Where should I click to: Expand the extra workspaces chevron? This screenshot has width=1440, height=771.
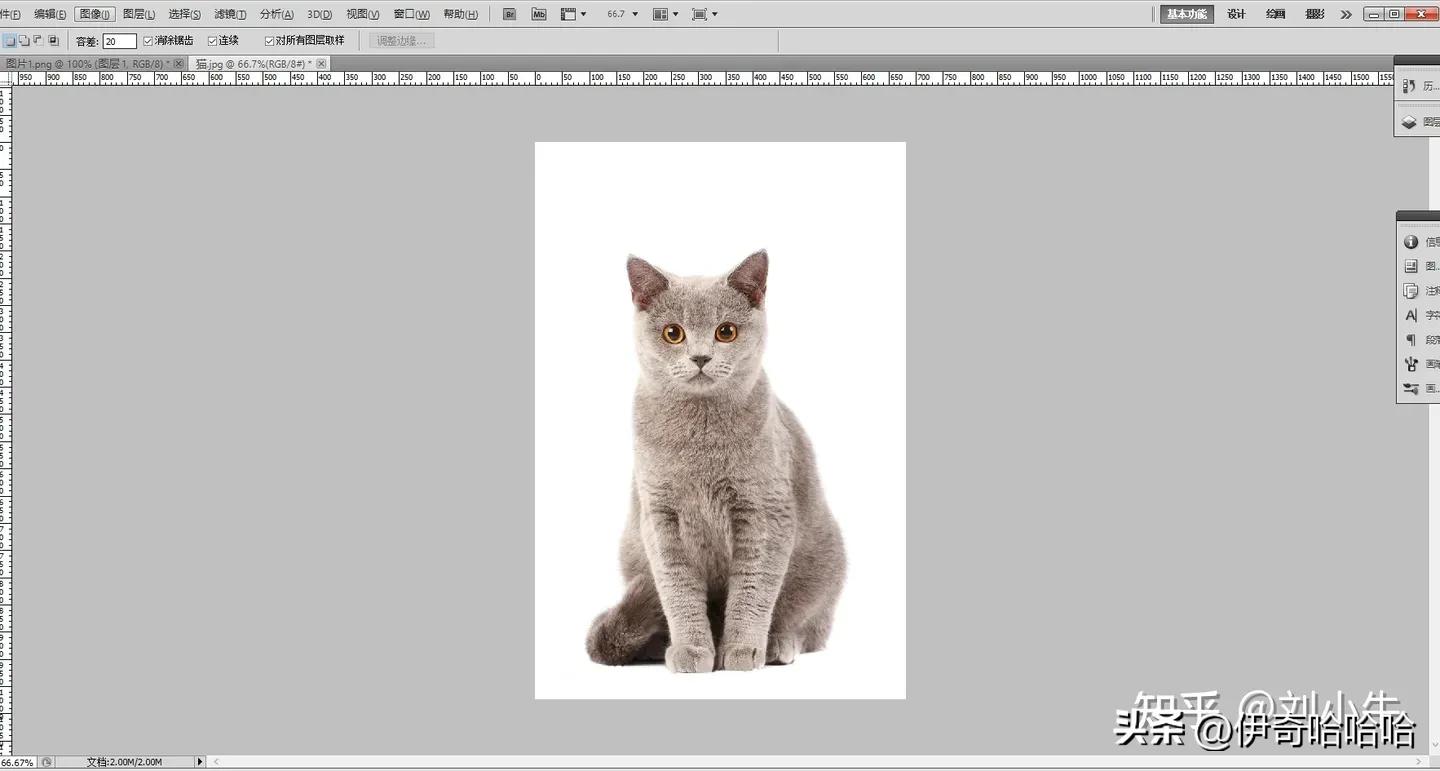pos(1345,13)
